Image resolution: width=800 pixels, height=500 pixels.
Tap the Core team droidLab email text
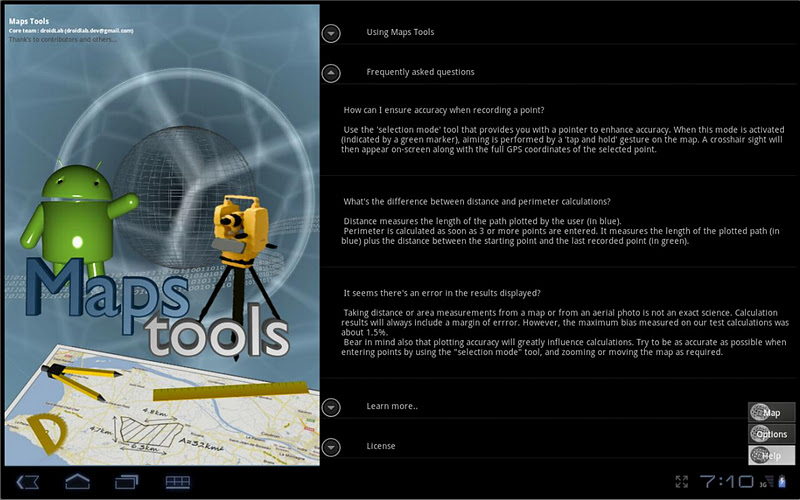tap(71, 31)
